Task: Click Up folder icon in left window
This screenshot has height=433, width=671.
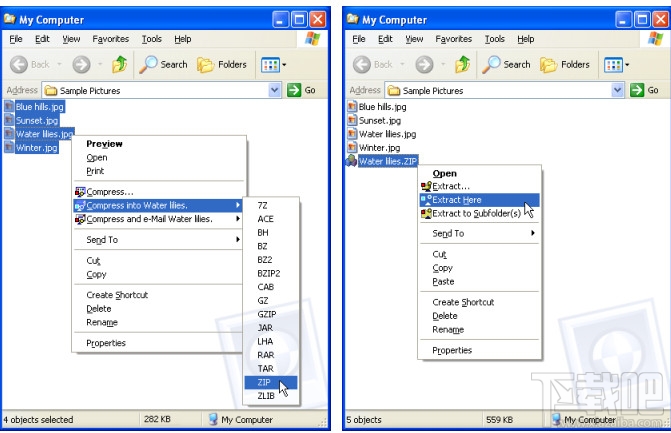Action: 119,65
